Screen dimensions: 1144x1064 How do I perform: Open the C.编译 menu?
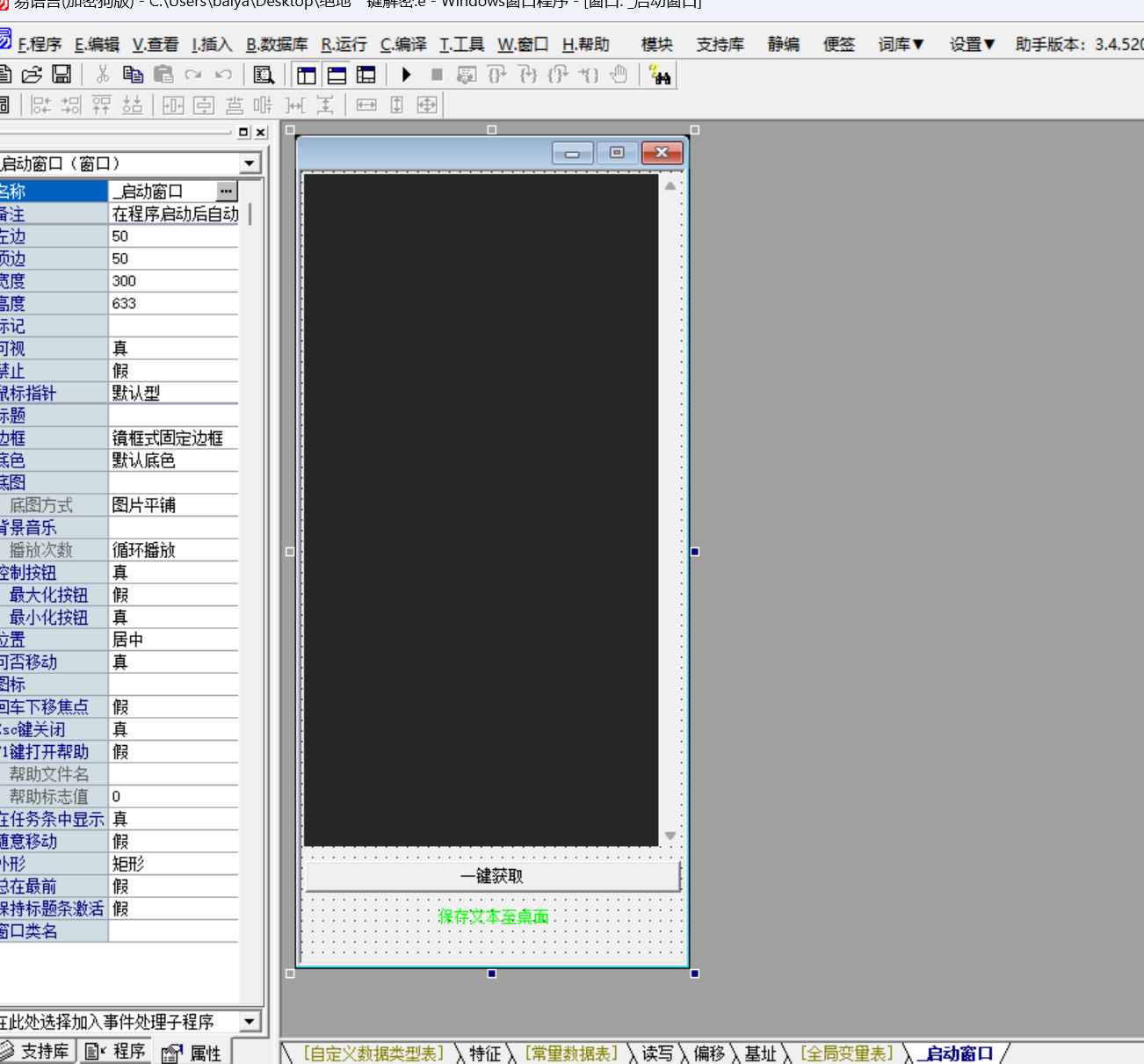point(403,44)
